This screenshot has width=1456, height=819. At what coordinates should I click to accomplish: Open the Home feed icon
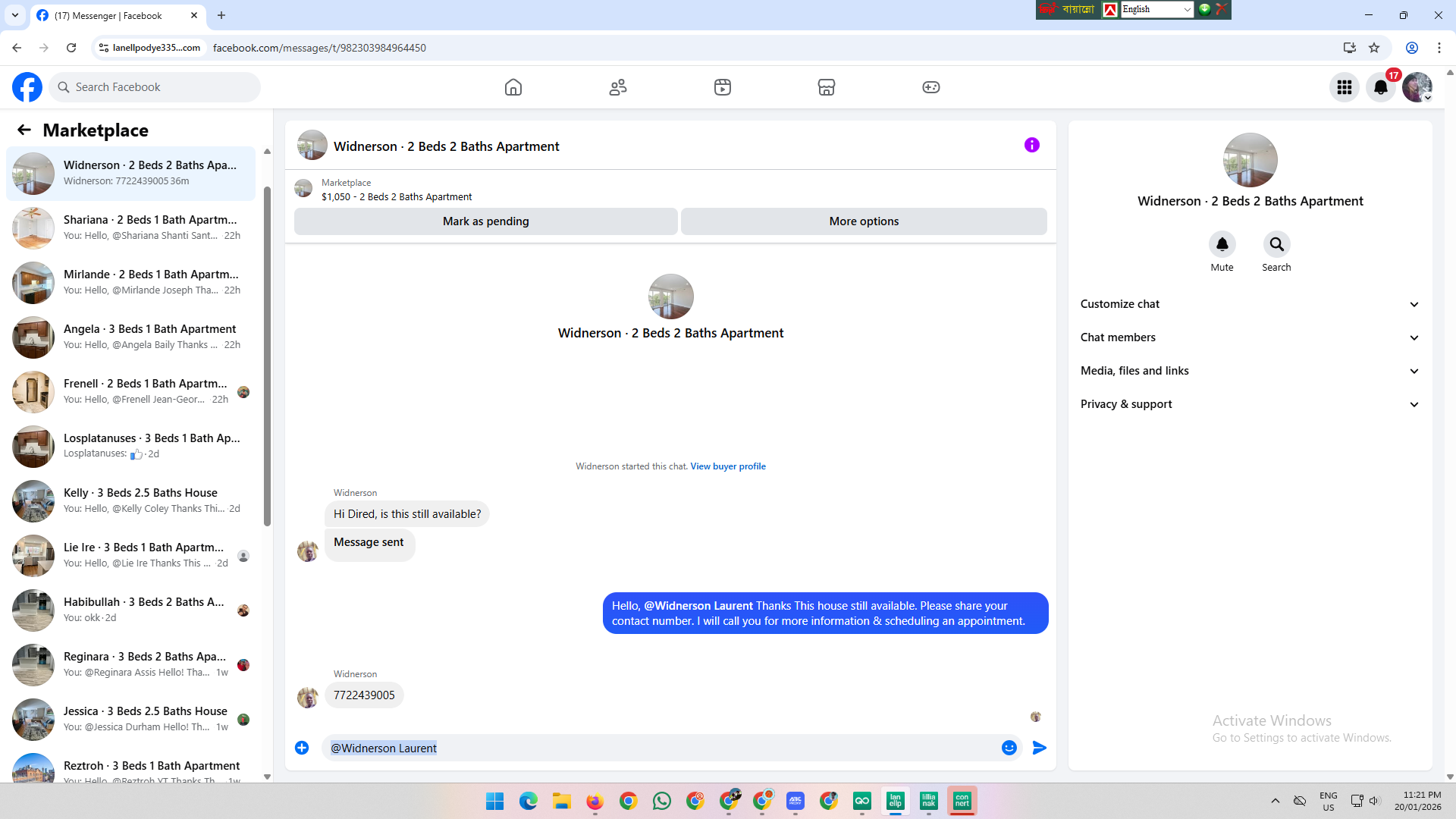click(x=513, y=87)
